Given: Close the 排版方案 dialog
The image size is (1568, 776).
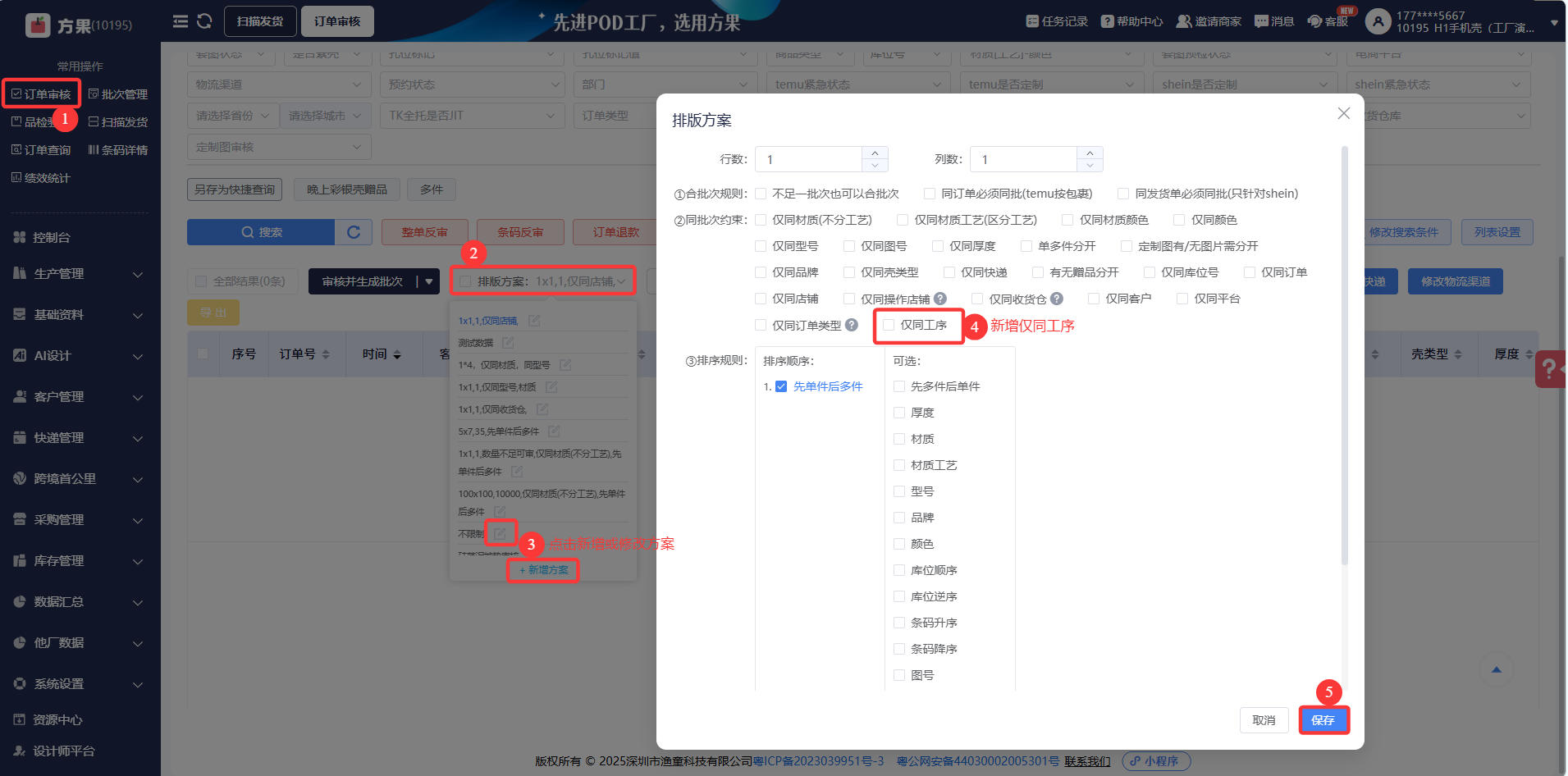Looking at the screenshot, I should point(1343,113).
